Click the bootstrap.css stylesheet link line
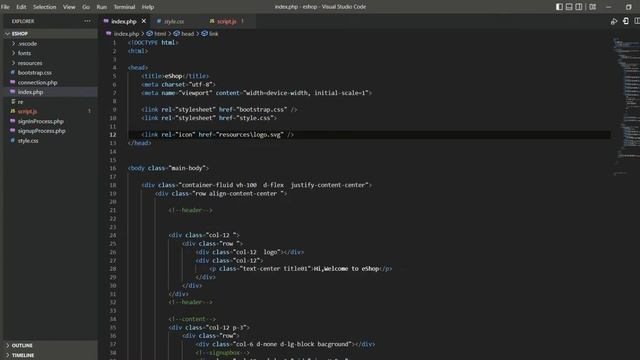The height and width of the screenshot is (360, 640). [219, 109]
